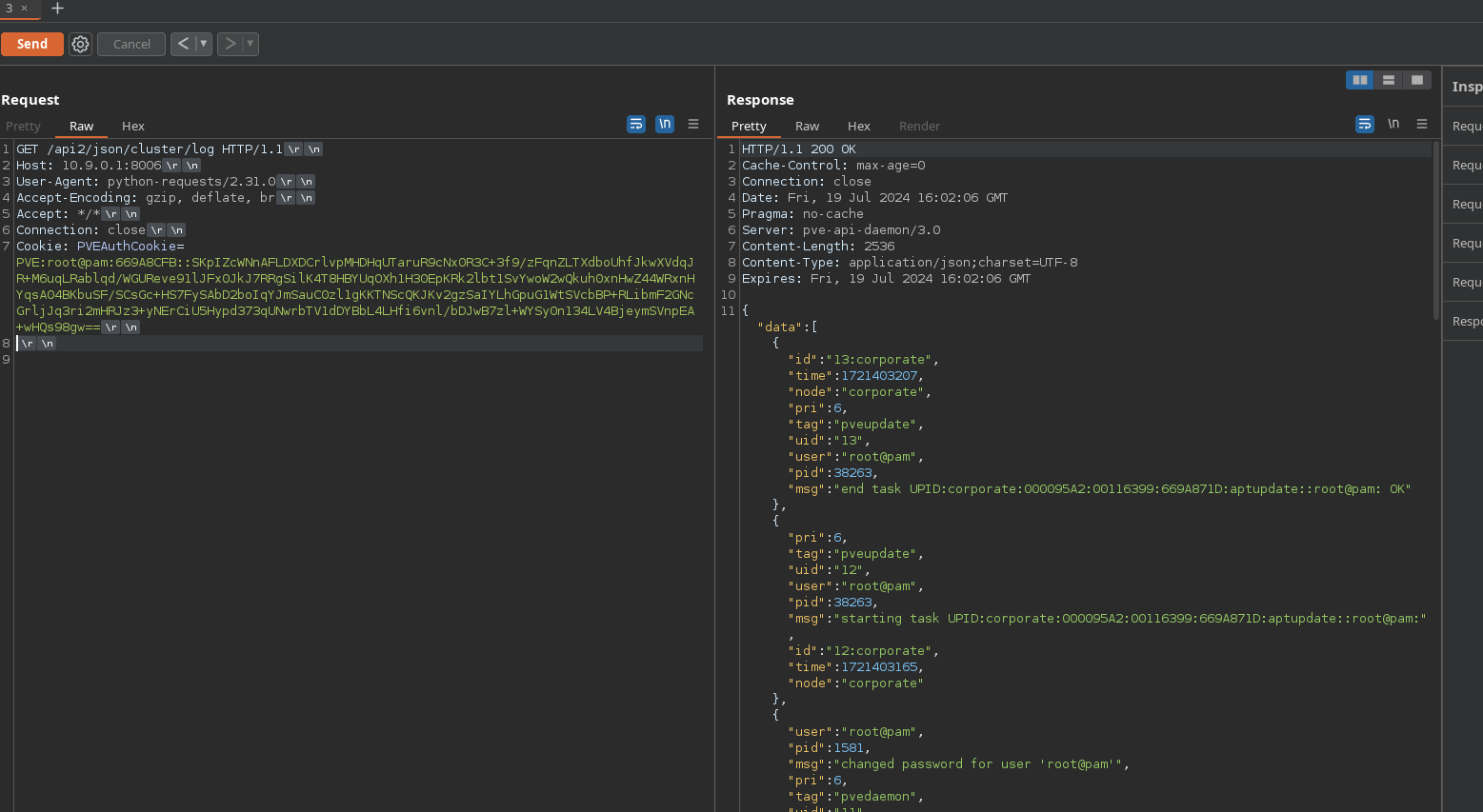Switch Response view to Pretty
1483x812 pixels.
pos(749,126)
